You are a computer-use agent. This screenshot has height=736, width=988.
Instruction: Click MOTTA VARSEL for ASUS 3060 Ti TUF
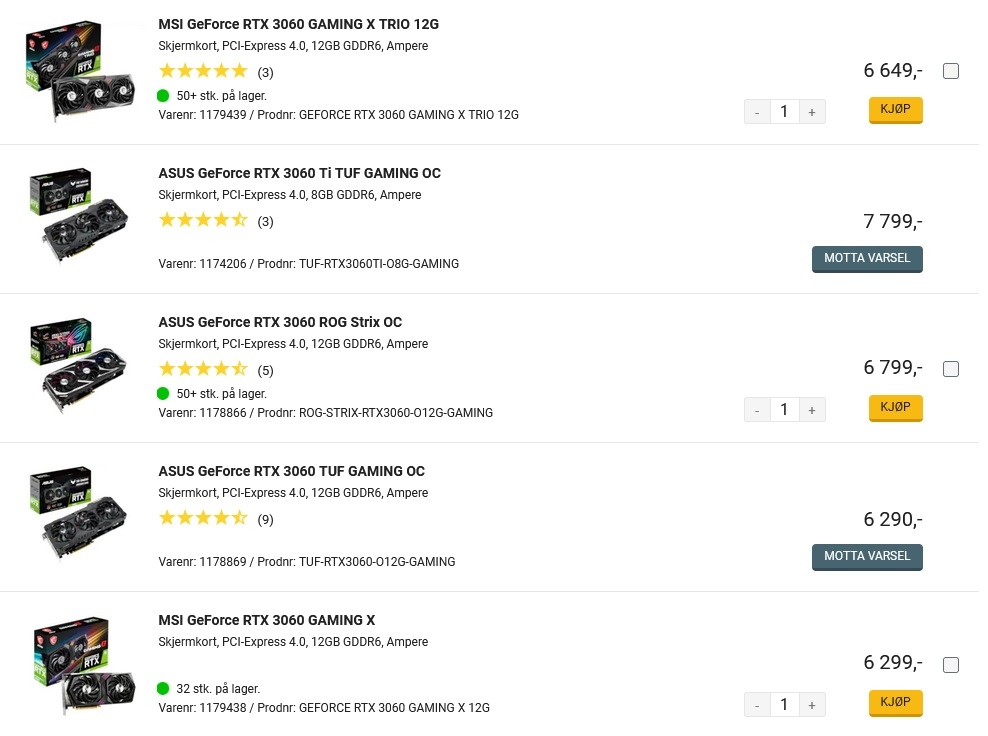[867, 259]
